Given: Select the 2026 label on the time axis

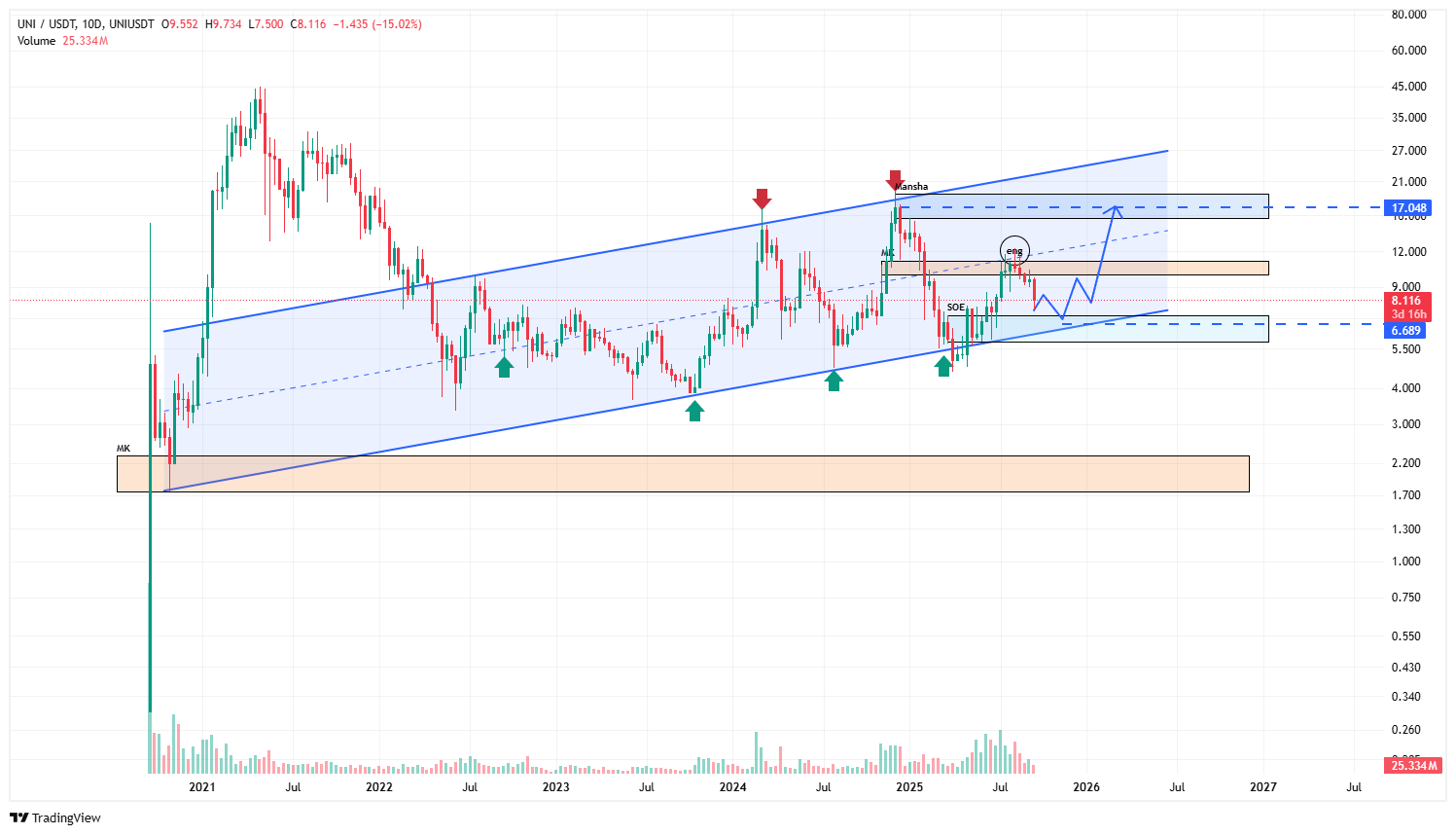Looking at the screenshot, I should (1086, 786).
